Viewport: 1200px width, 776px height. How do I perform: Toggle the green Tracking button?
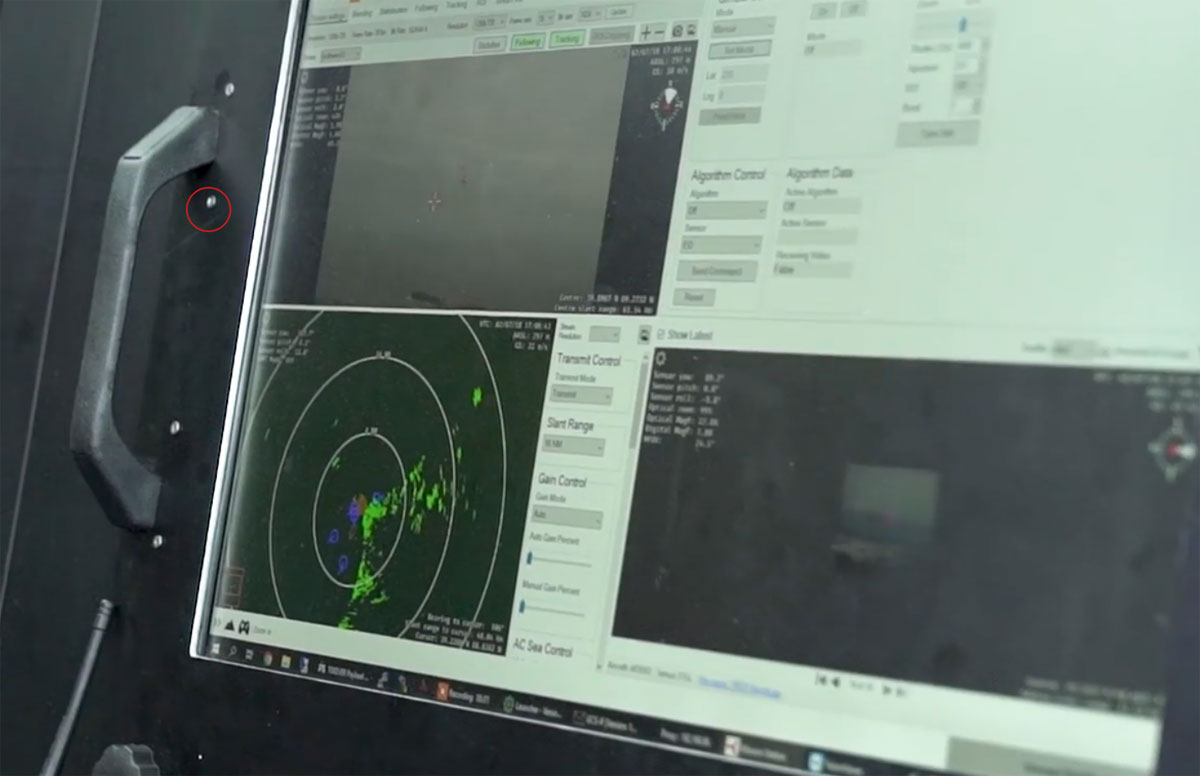pos(568,40)
